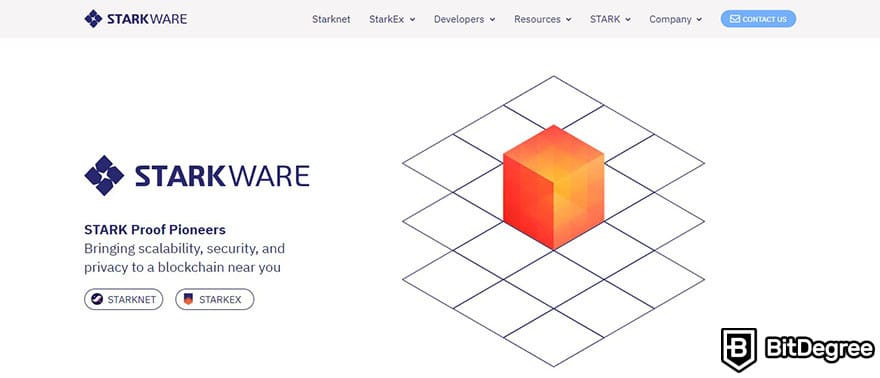Click the large StarkWare hero logo emblem
Screen dimensions: 880x378
(104, 176)
